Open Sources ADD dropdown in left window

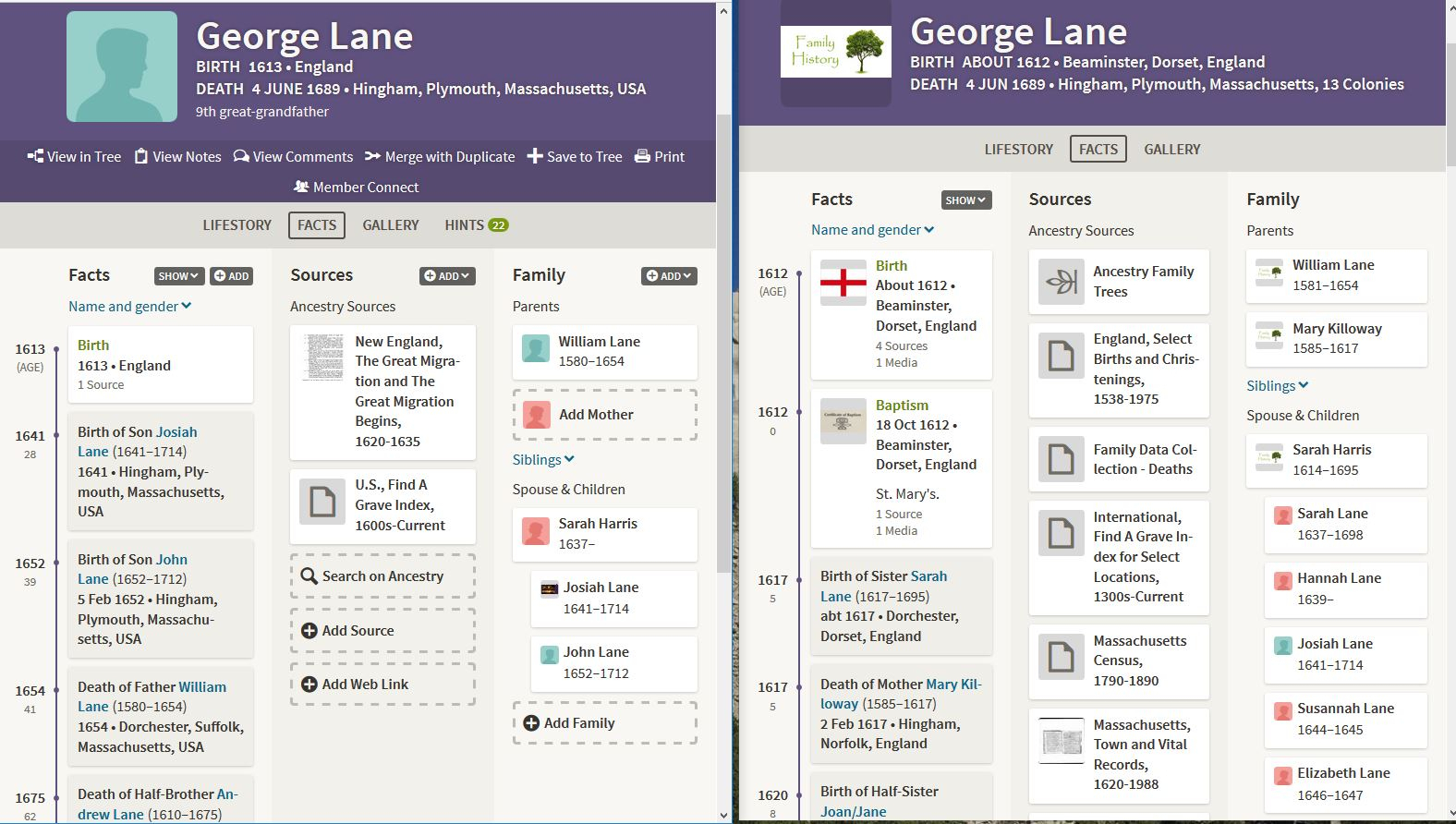pos(447,276)
